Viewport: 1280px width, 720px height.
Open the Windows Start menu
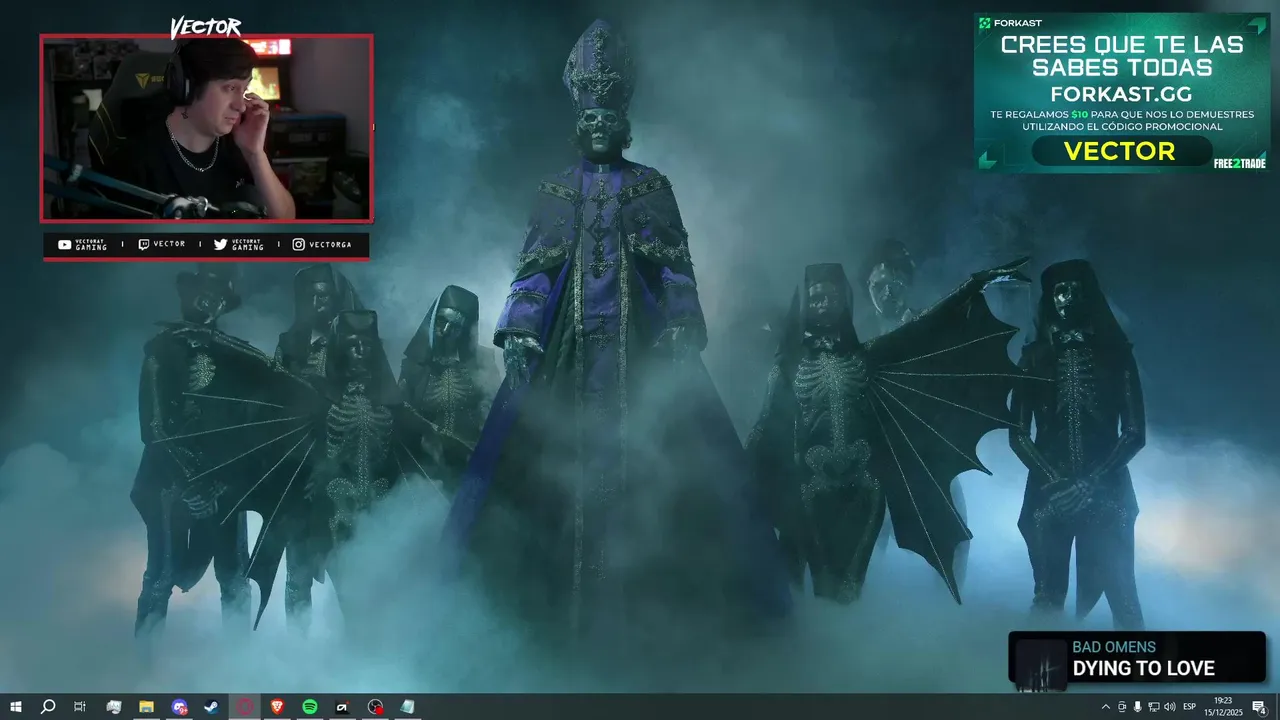15,707
